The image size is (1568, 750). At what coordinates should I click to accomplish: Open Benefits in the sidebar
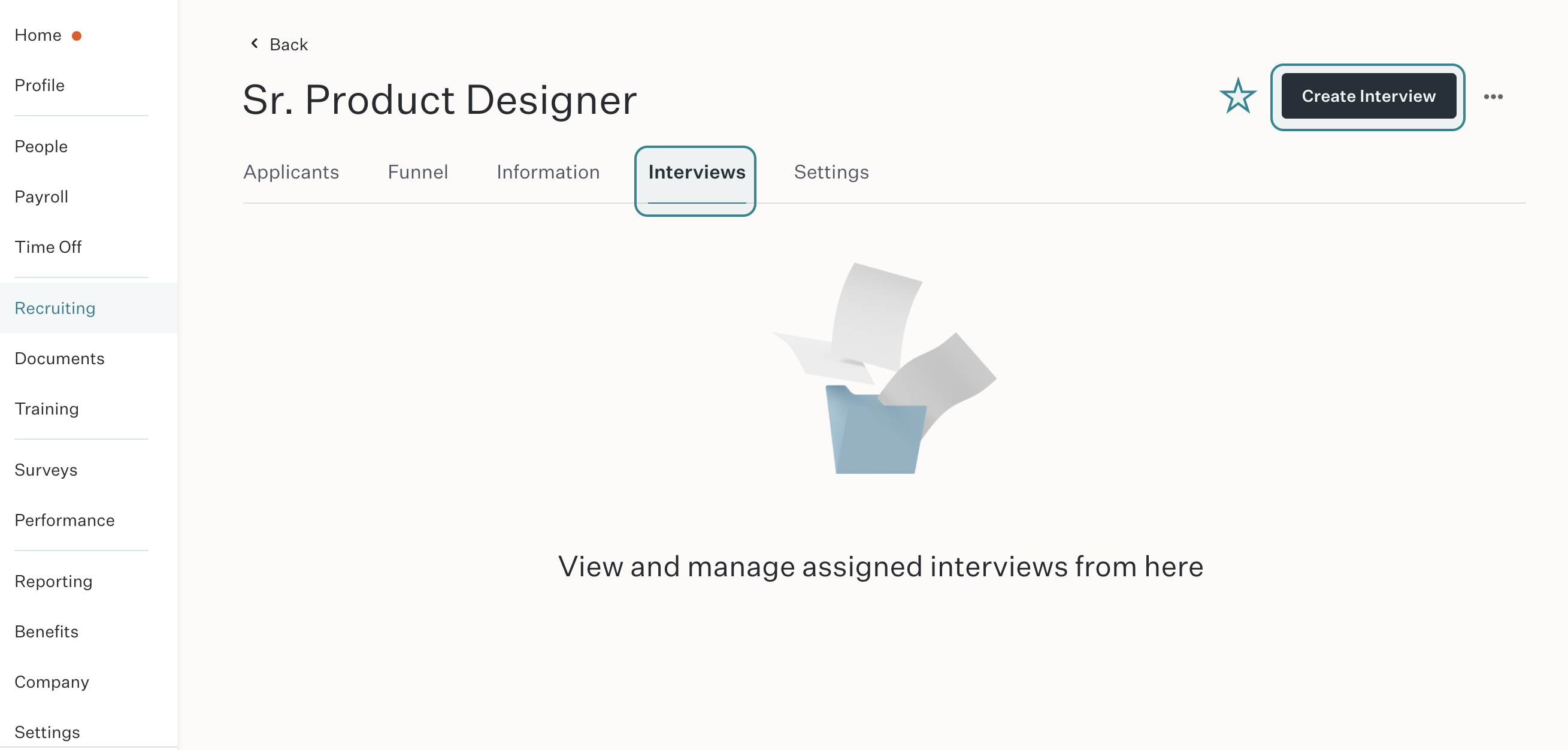click(46, 631)
